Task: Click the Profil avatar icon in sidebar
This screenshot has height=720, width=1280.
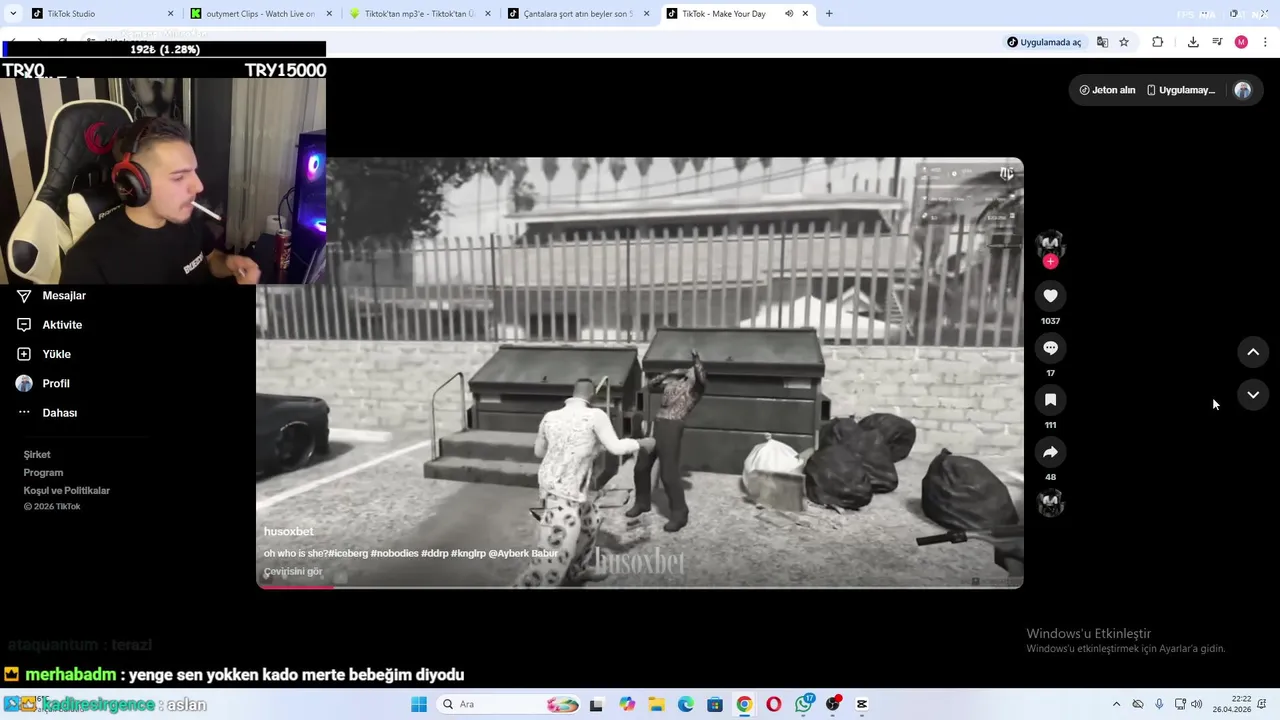Action: [x=24, y=383]
